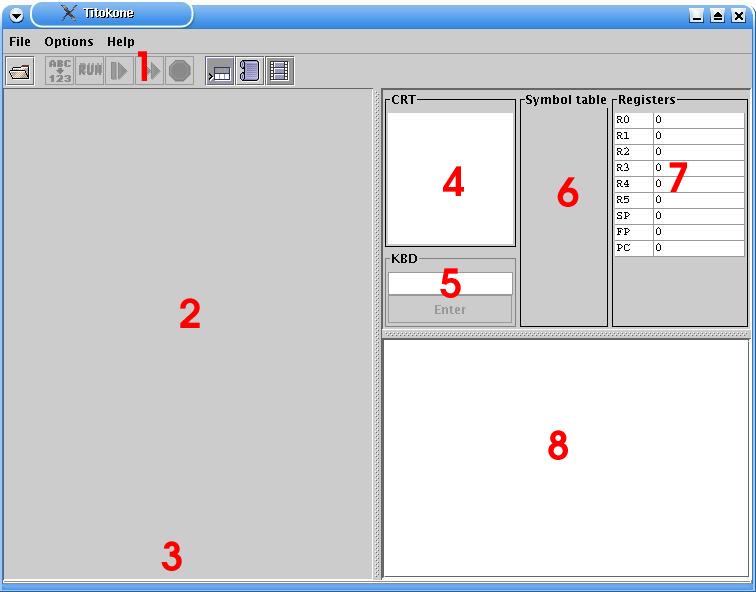The width and height of the screenshot is (756, 592).
Task: Open the Options menu
Action: tap(69, 42)
